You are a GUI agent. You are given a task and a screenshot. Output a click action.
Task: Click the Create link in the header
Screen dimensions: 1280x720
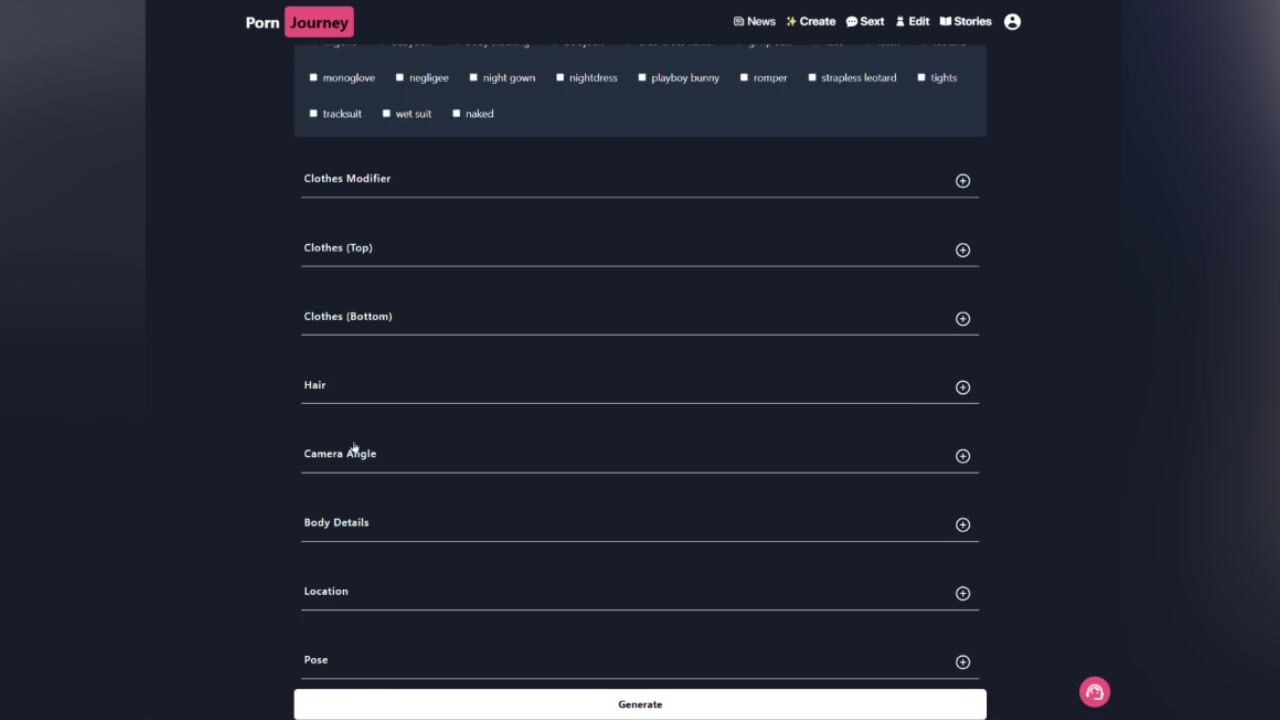click(810, 22)
